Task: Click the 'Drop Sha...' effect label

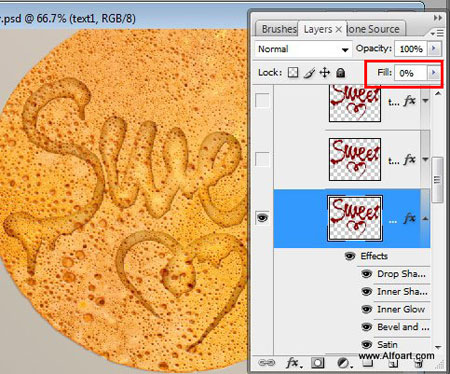Action: pyautogui.click(x=401, y=274)
